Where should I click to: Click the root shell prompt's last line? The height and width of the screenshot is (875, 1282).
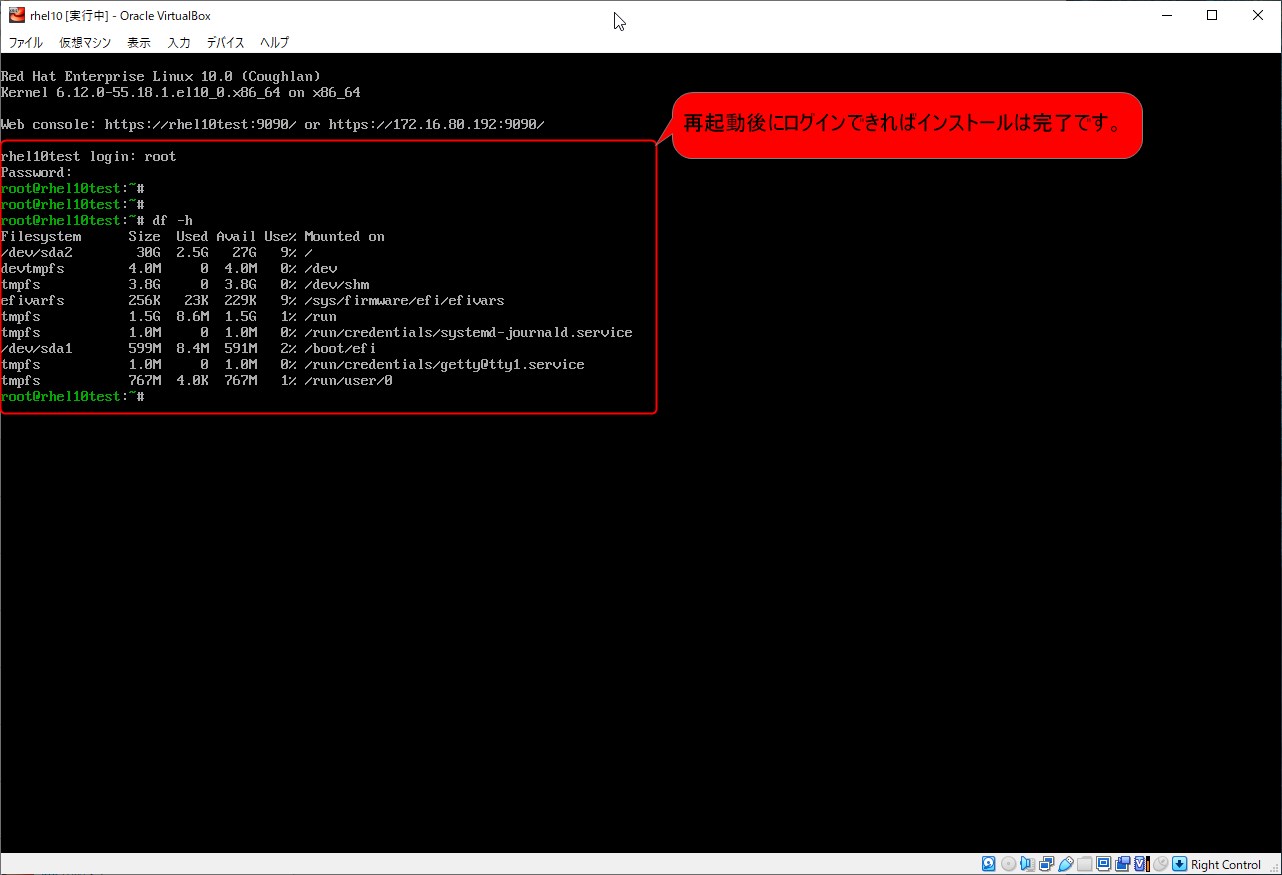[x=74, y=397]
